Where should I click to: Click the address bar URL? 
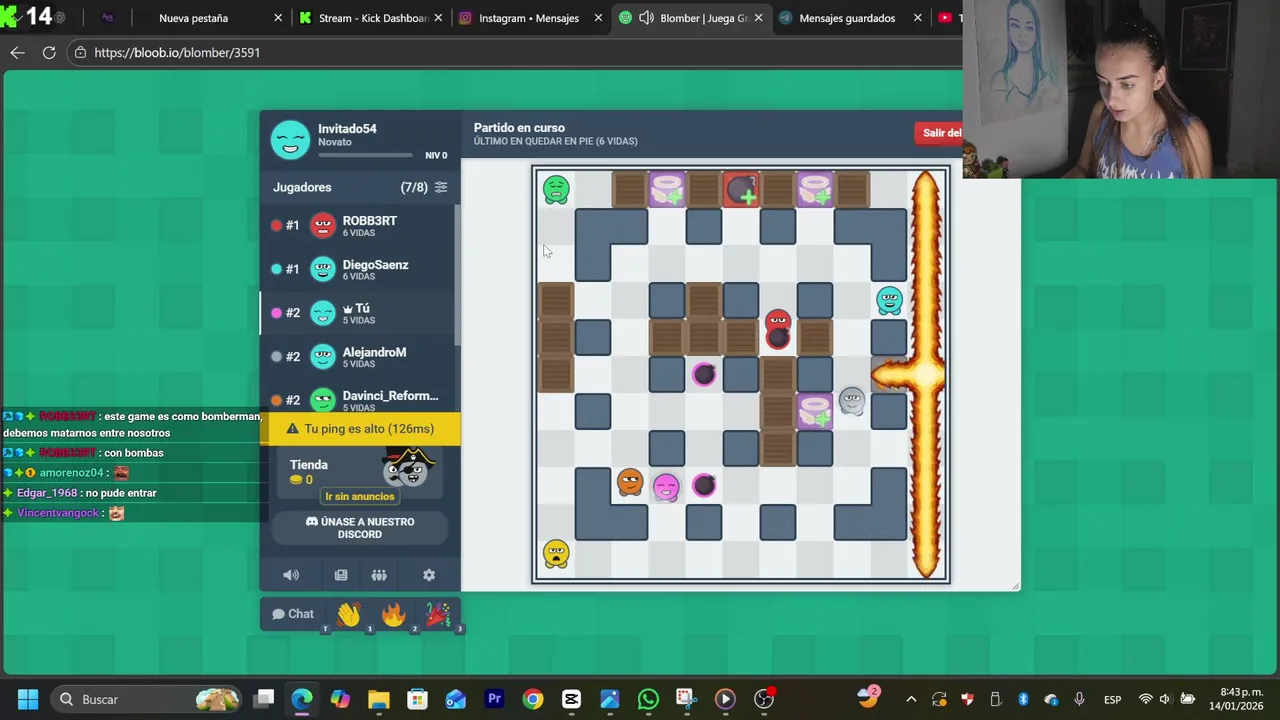[x=177, y=52]
